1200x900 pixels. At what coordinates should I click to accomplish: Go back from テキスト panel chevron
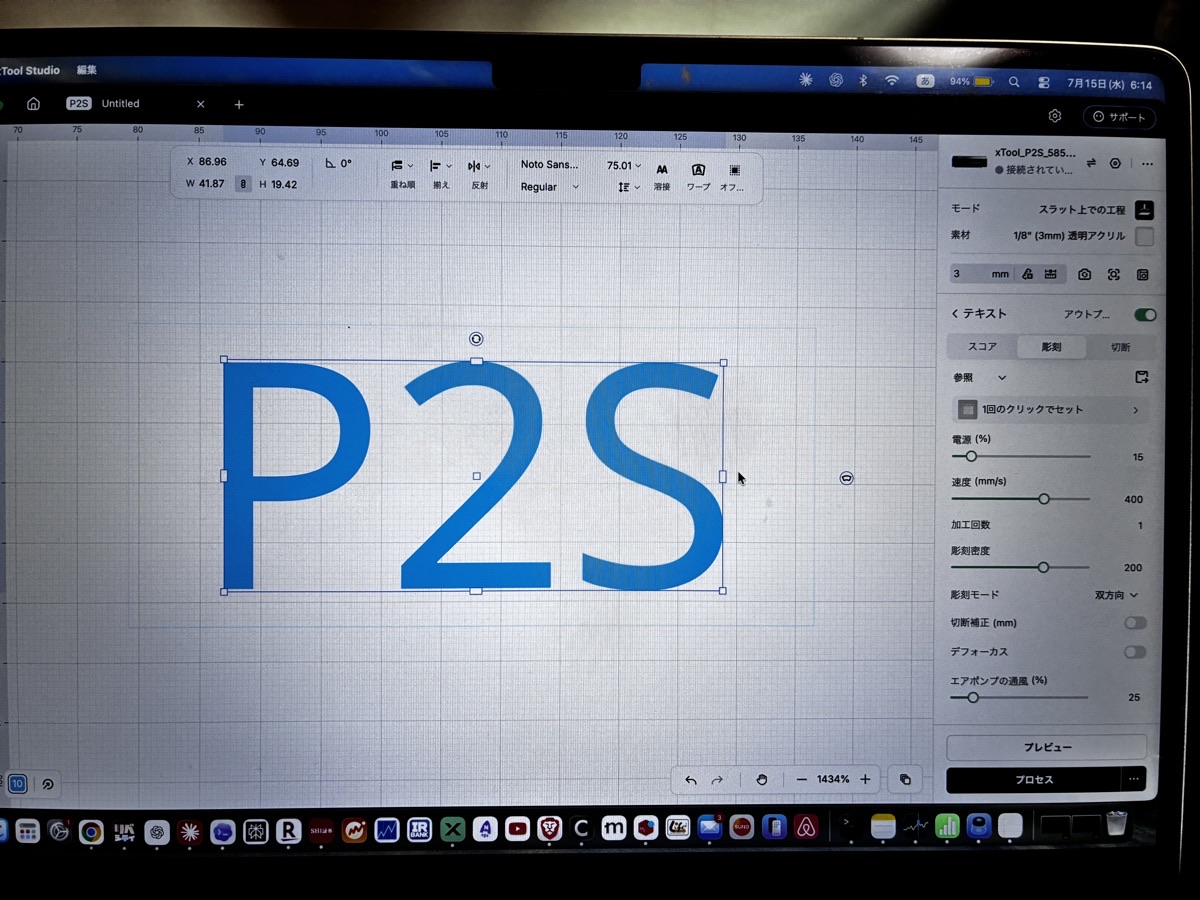[x=955, y=314]
